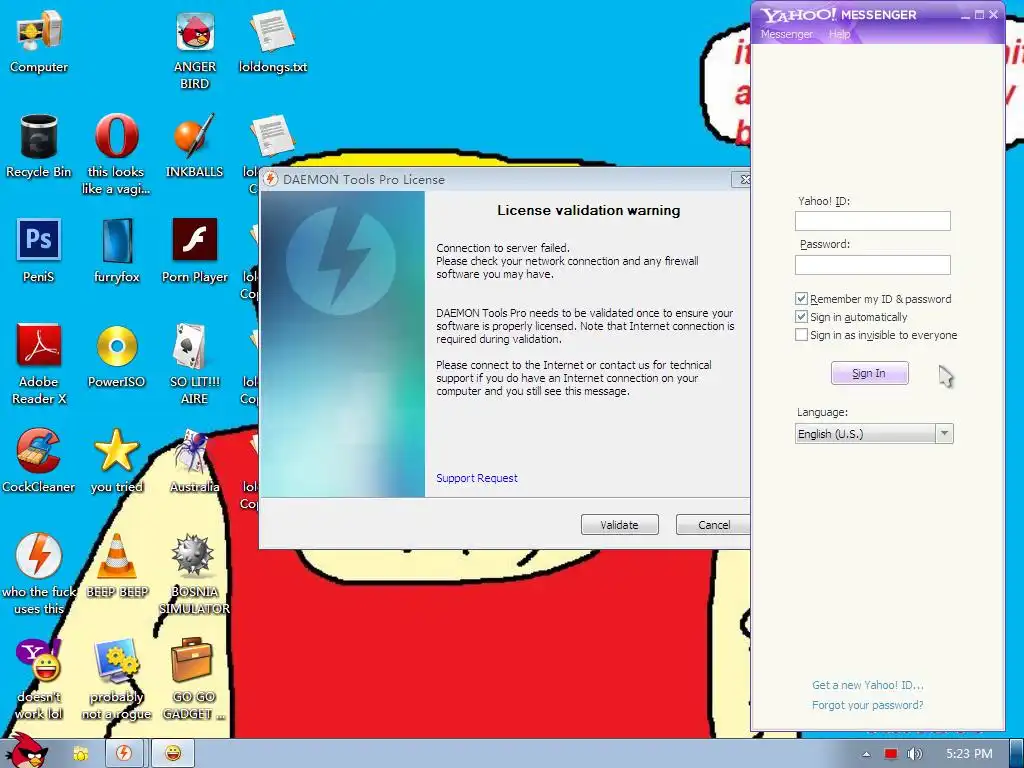Image resolution: width=1024 pixels, height=768 pixels.
Task: Click the 'License validation warning' heading
Action: click(588, 210)
